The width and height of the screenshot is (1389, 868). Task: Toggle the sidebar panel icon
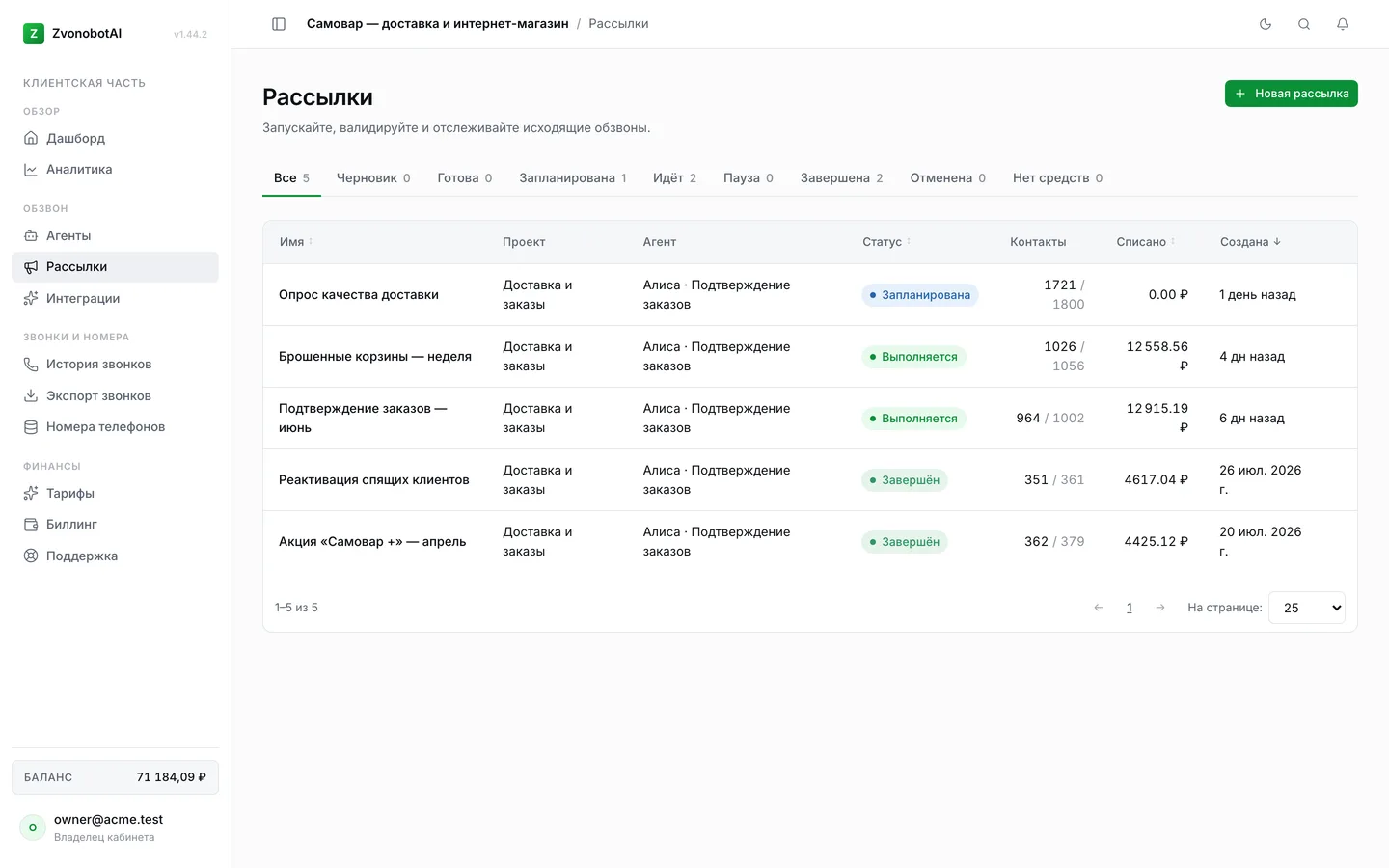(279, 24)
